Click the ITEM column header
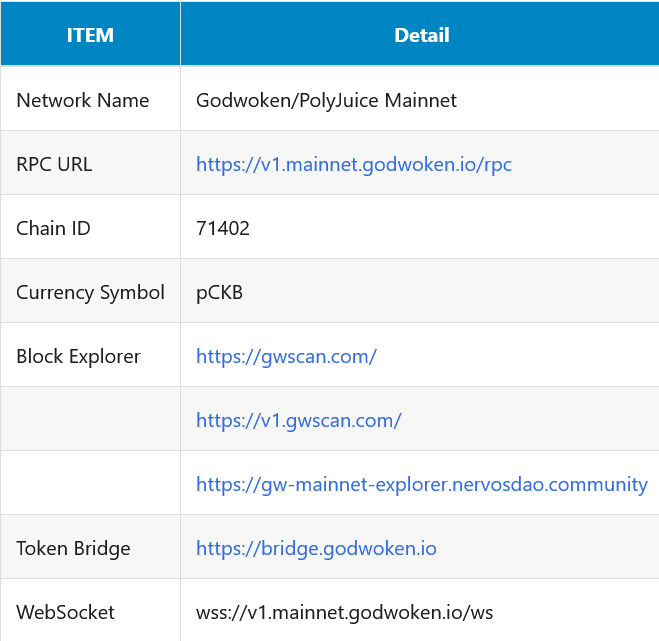Screen dimensions: 659x641 [x=90, y=35]
